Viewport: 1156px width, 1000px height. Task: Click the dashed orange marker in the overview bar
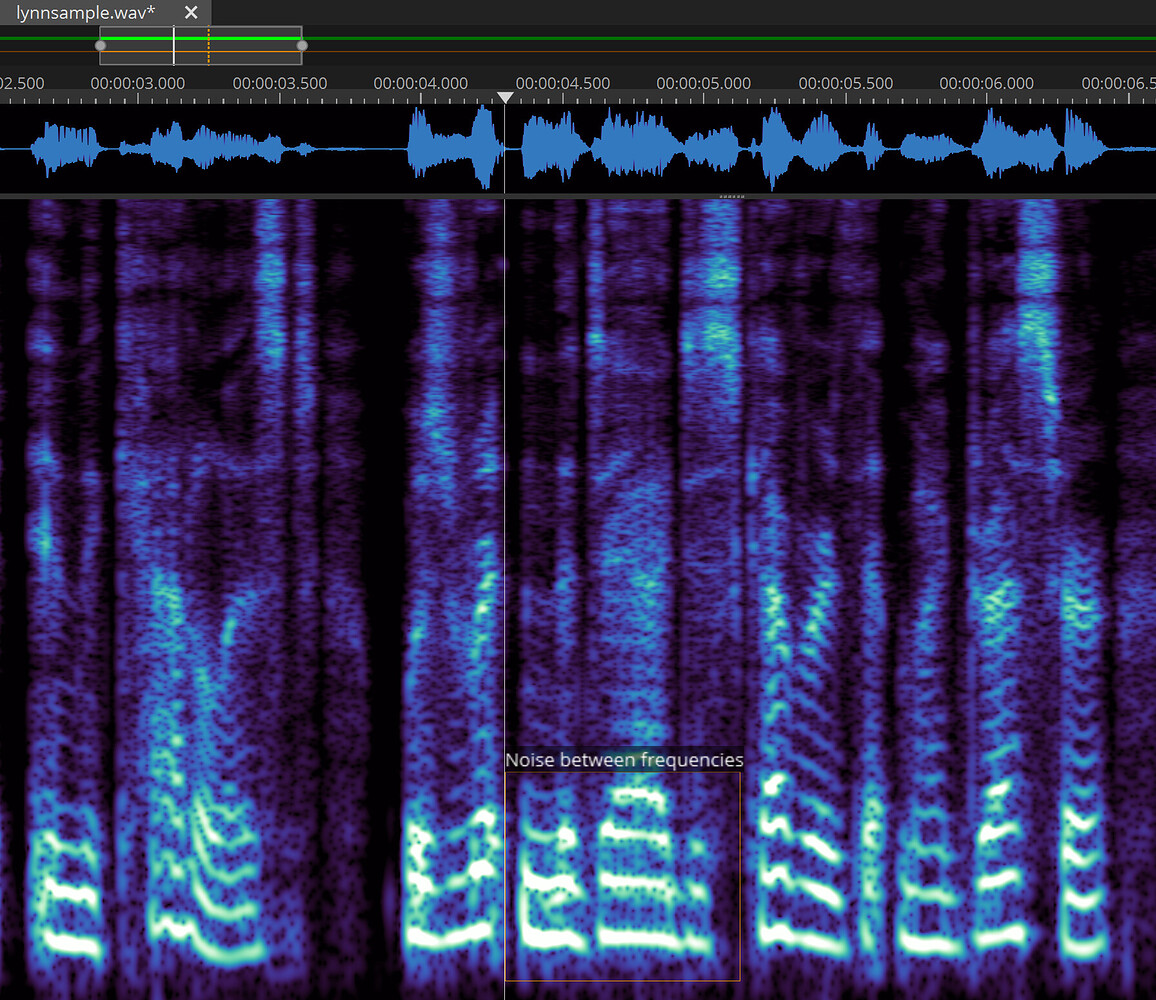pos(208,44)
